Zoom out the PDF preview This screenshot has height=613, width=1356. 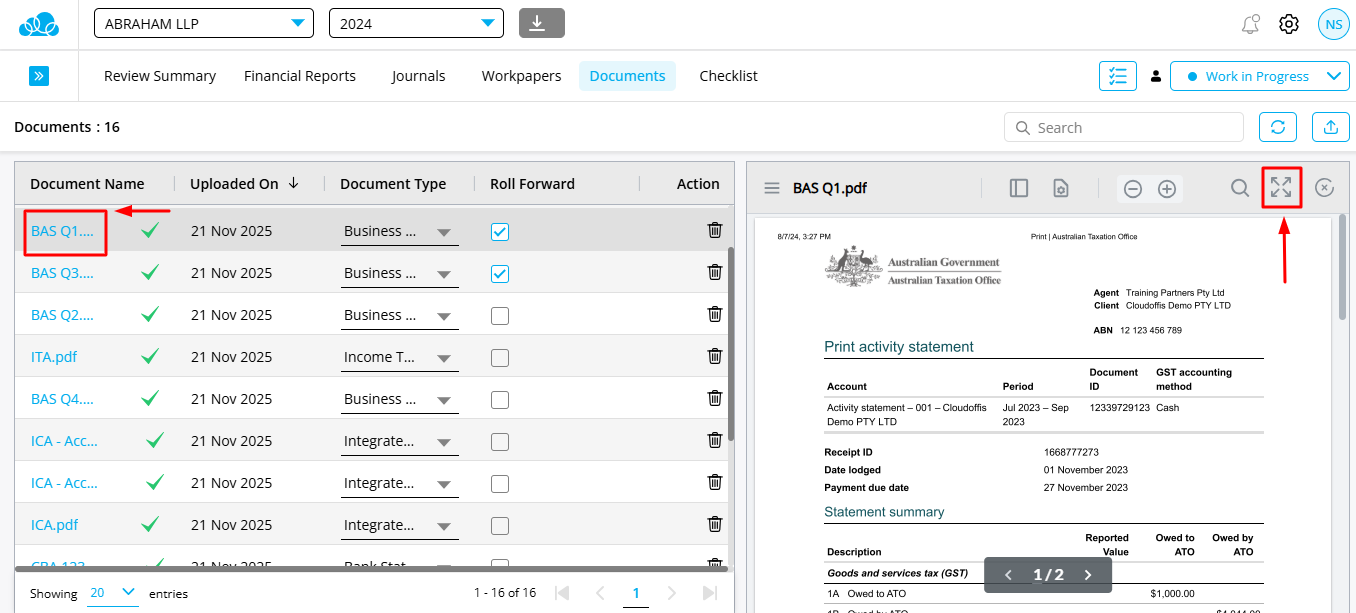pos(1133,189)
